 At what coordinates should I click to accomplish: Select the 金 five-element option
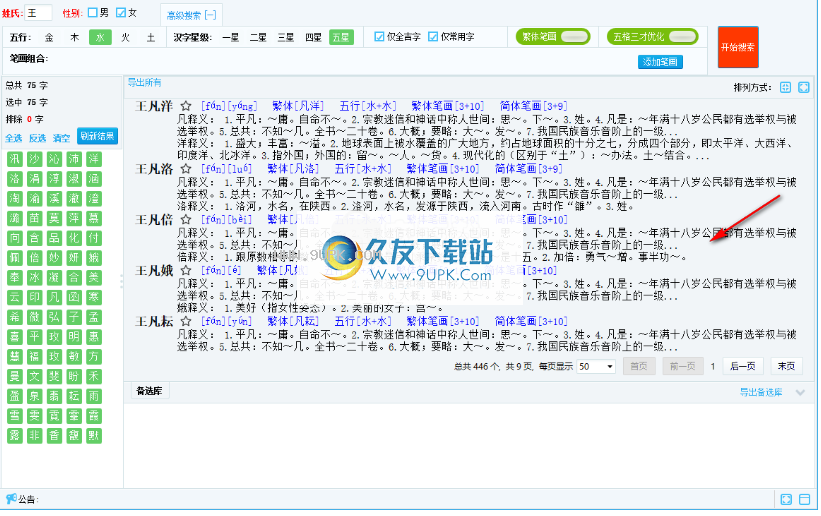click(49, 37)
